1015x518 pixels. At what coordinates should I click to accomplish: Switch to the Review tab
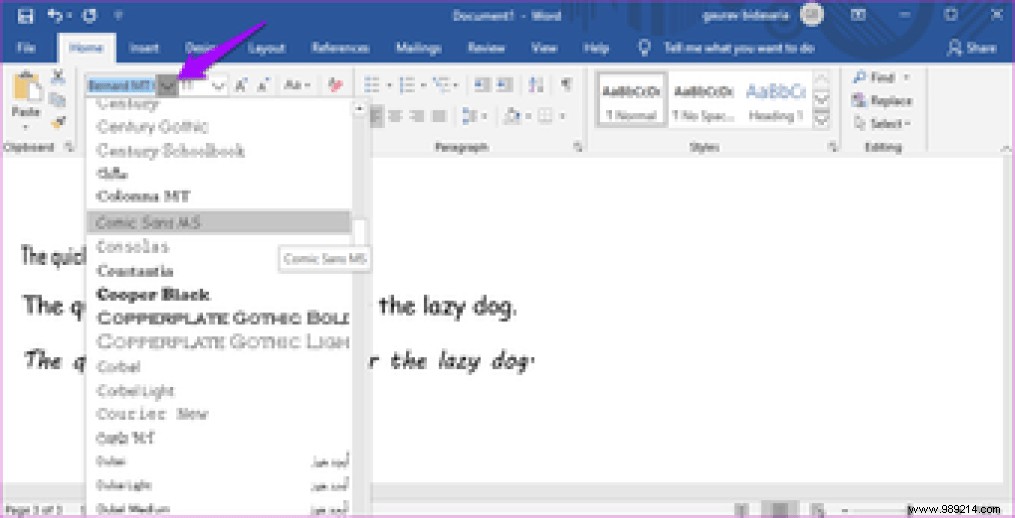(486, 48)
